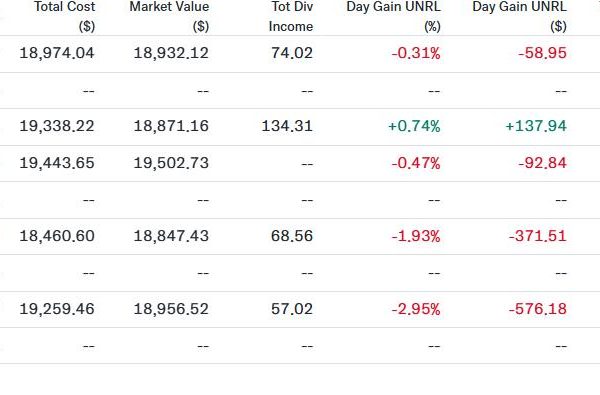Sort by the Total Cost ($) column header
This screenshot has width=600, height=395.
[64, 16]
